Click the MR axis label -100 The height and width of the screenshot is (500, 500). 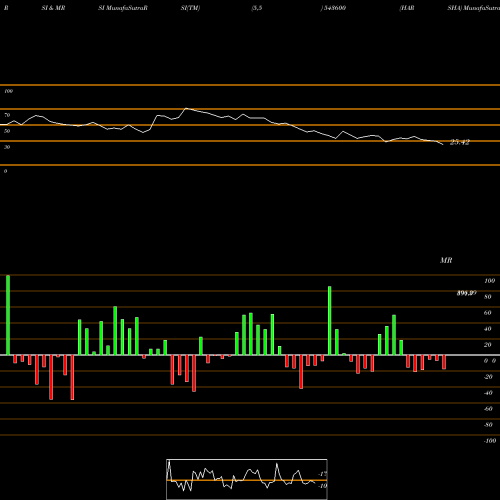pyautogui.click(x=490, y=441)
